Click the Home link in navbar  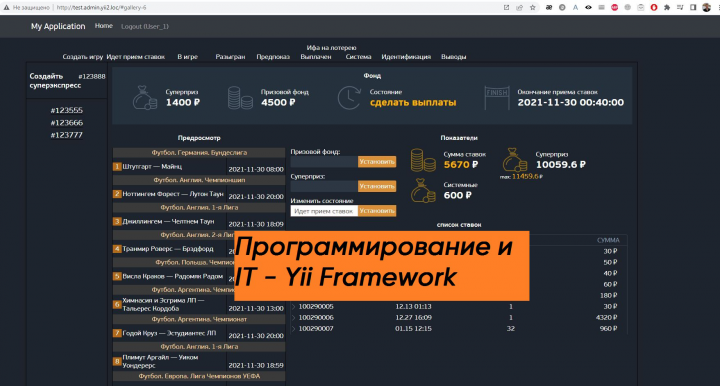(104, 26)
